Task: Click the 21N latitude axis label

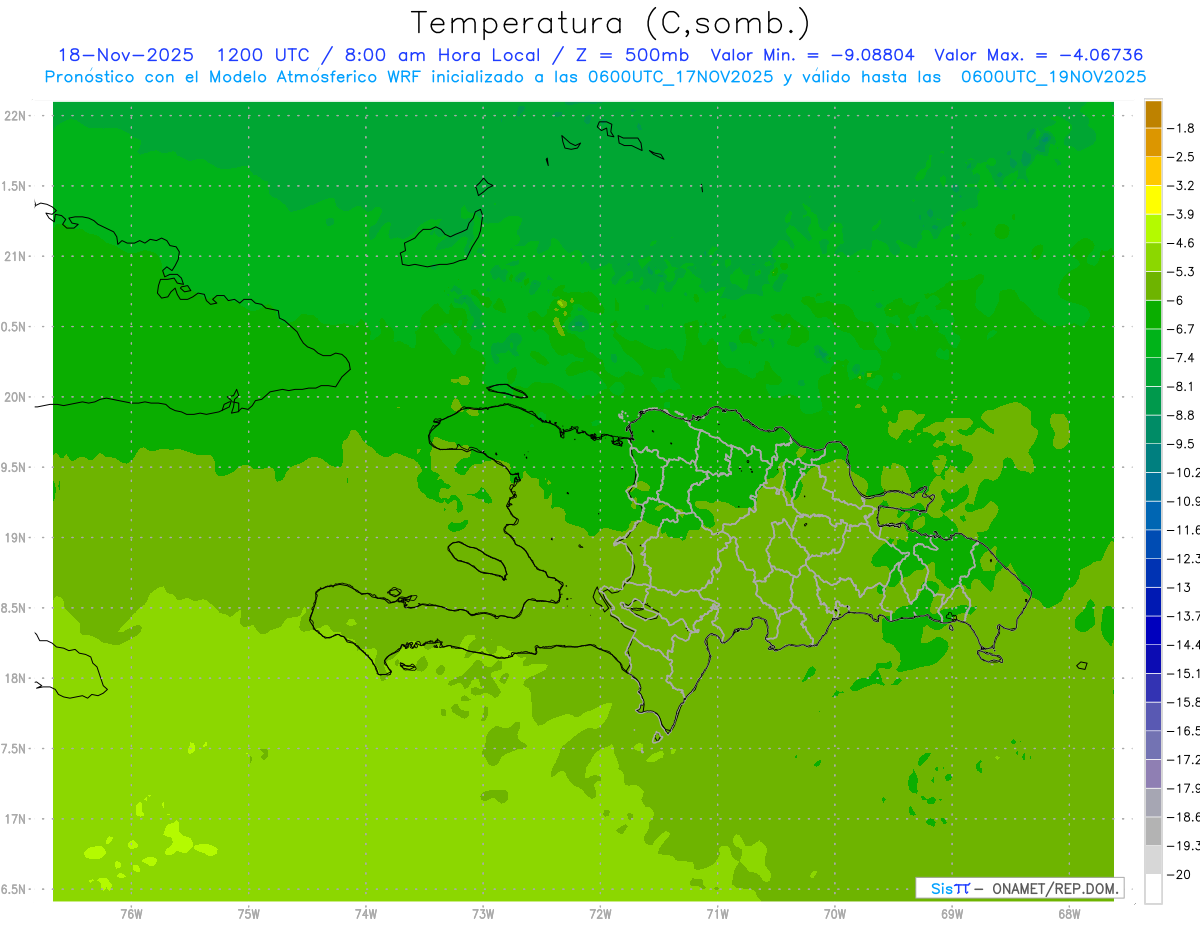Action: [x=17, y=256]
